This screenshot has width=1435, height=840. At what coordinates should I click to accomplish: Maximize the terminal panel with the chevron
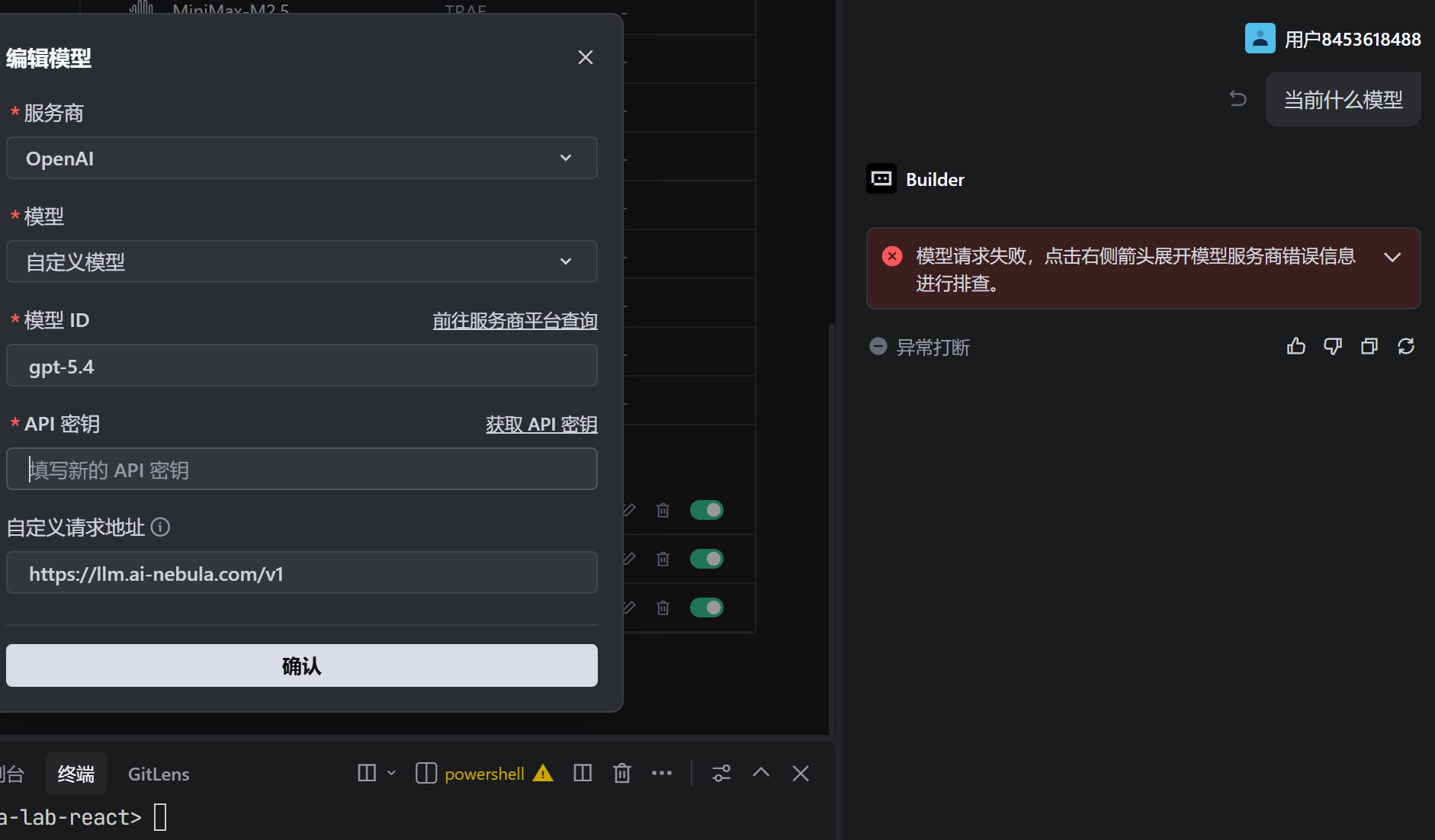point(761,772)
